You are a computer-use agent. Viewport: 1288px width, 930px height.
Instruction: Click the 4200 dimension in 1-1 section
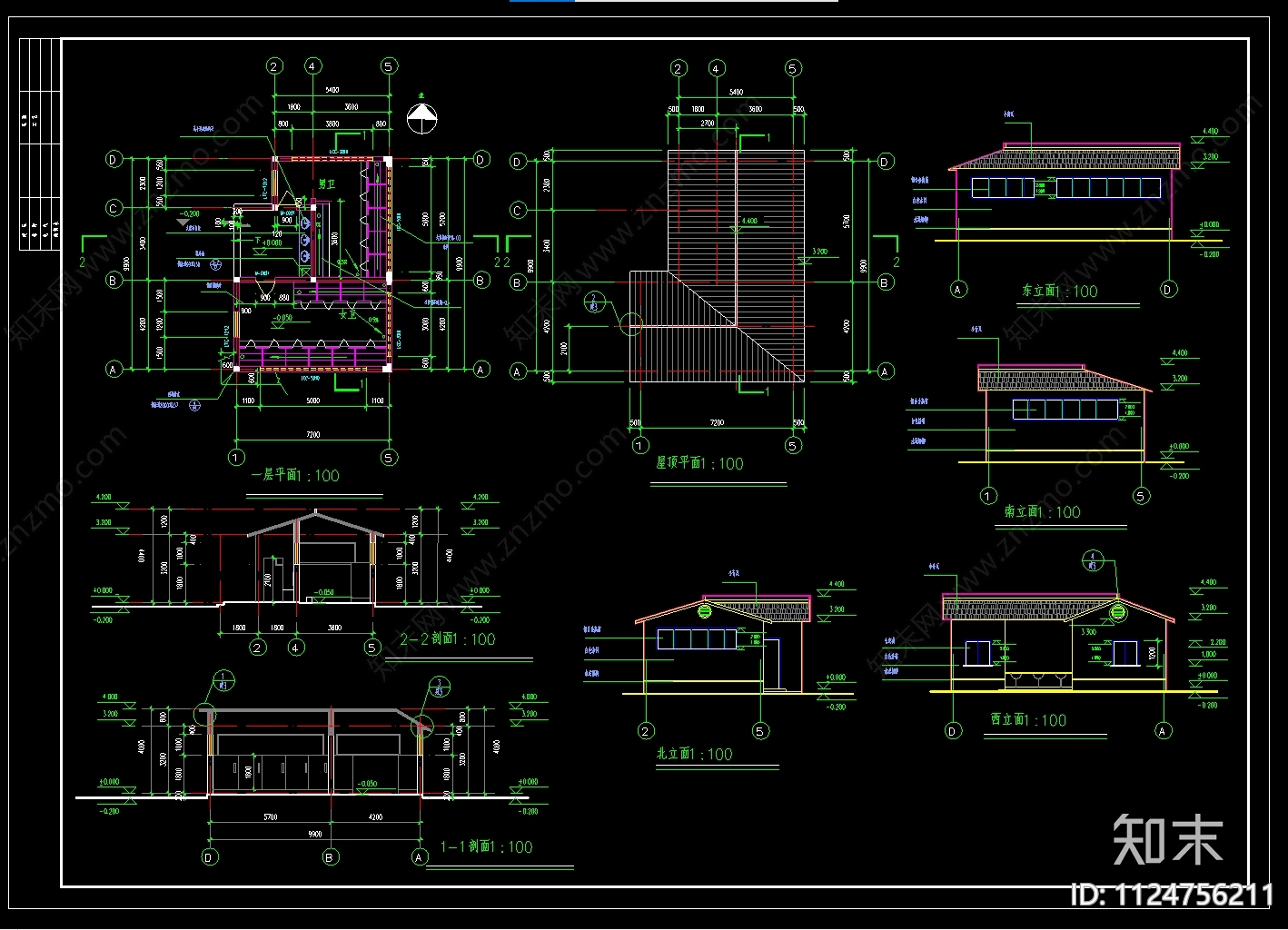pyautogui.click(x=375, y=817)
